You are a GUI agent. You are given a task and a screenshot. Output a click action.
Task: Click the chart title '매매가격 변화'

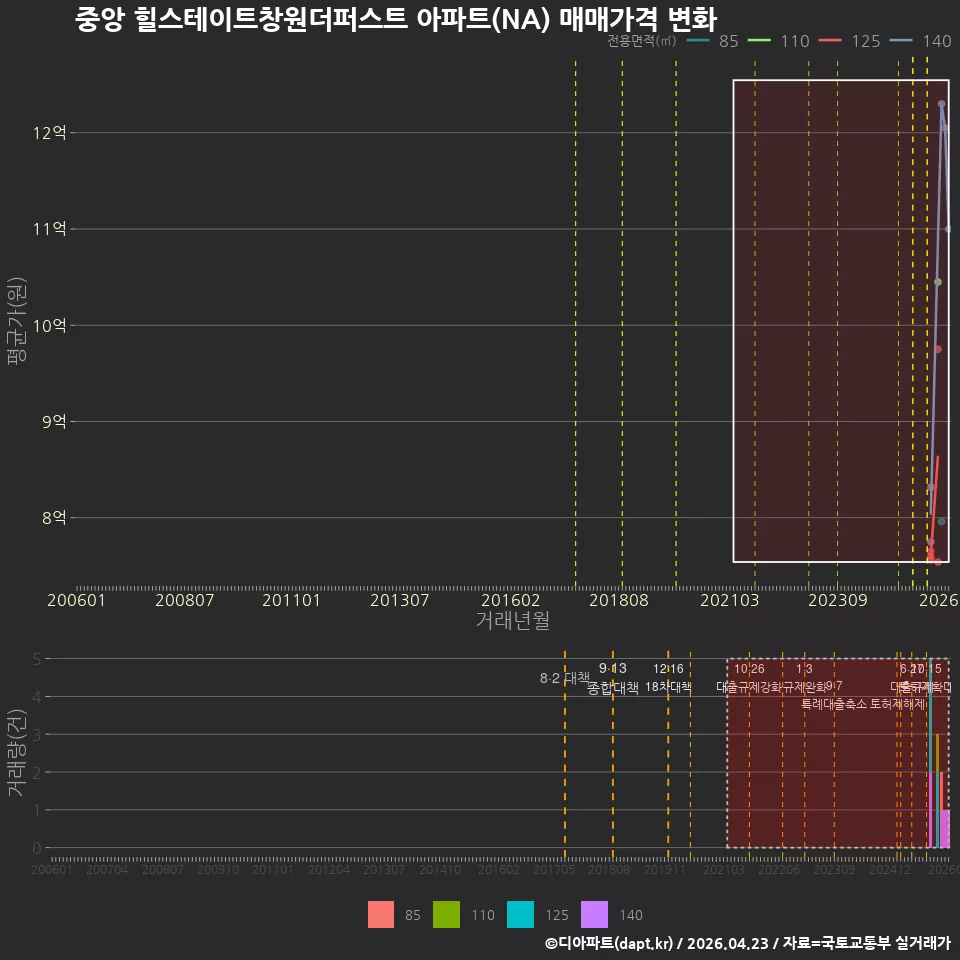pos(637,19)
